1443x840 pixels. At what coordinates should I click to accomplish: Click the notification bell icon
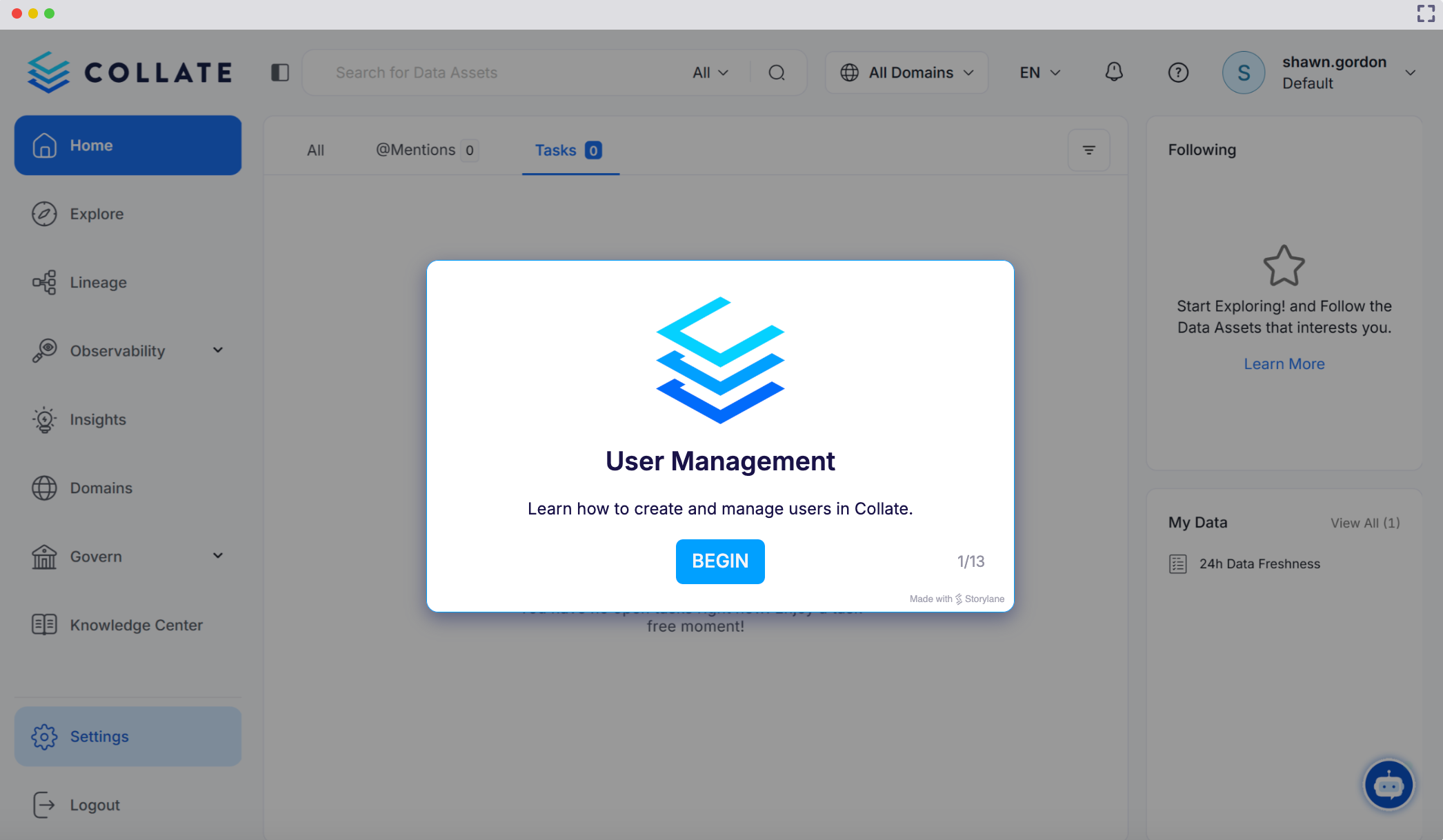point(1114,72)
